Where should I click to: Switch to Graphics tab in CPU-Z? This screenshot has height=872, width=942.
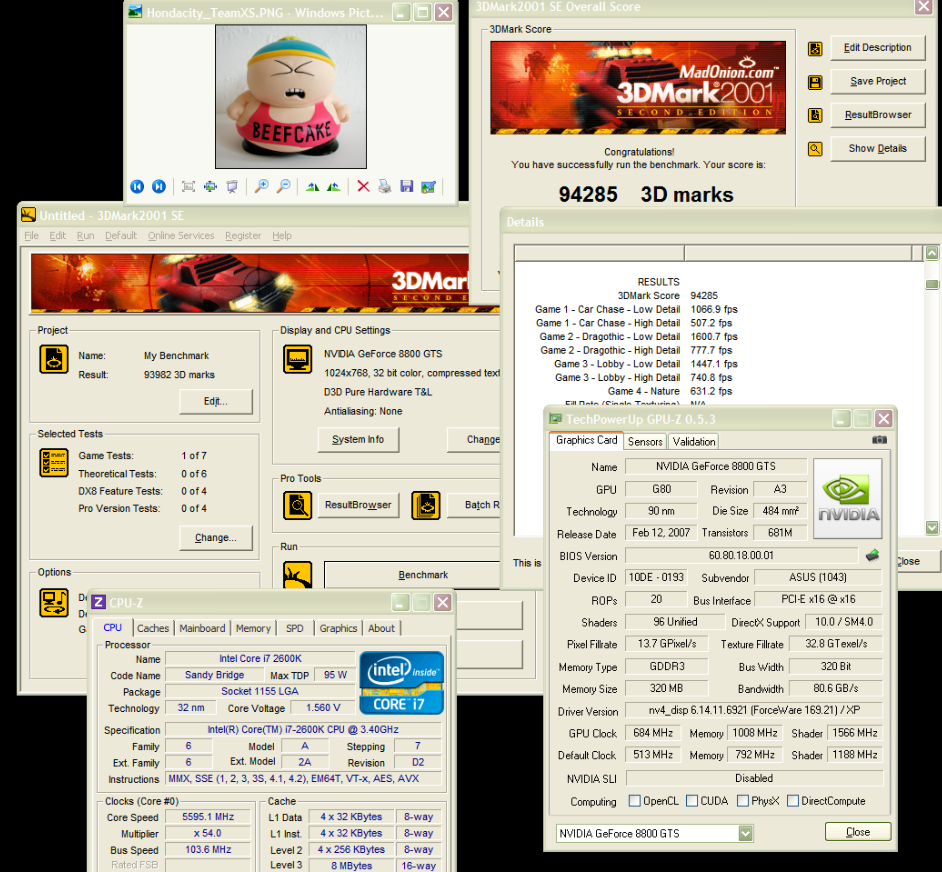pos(338,628)
